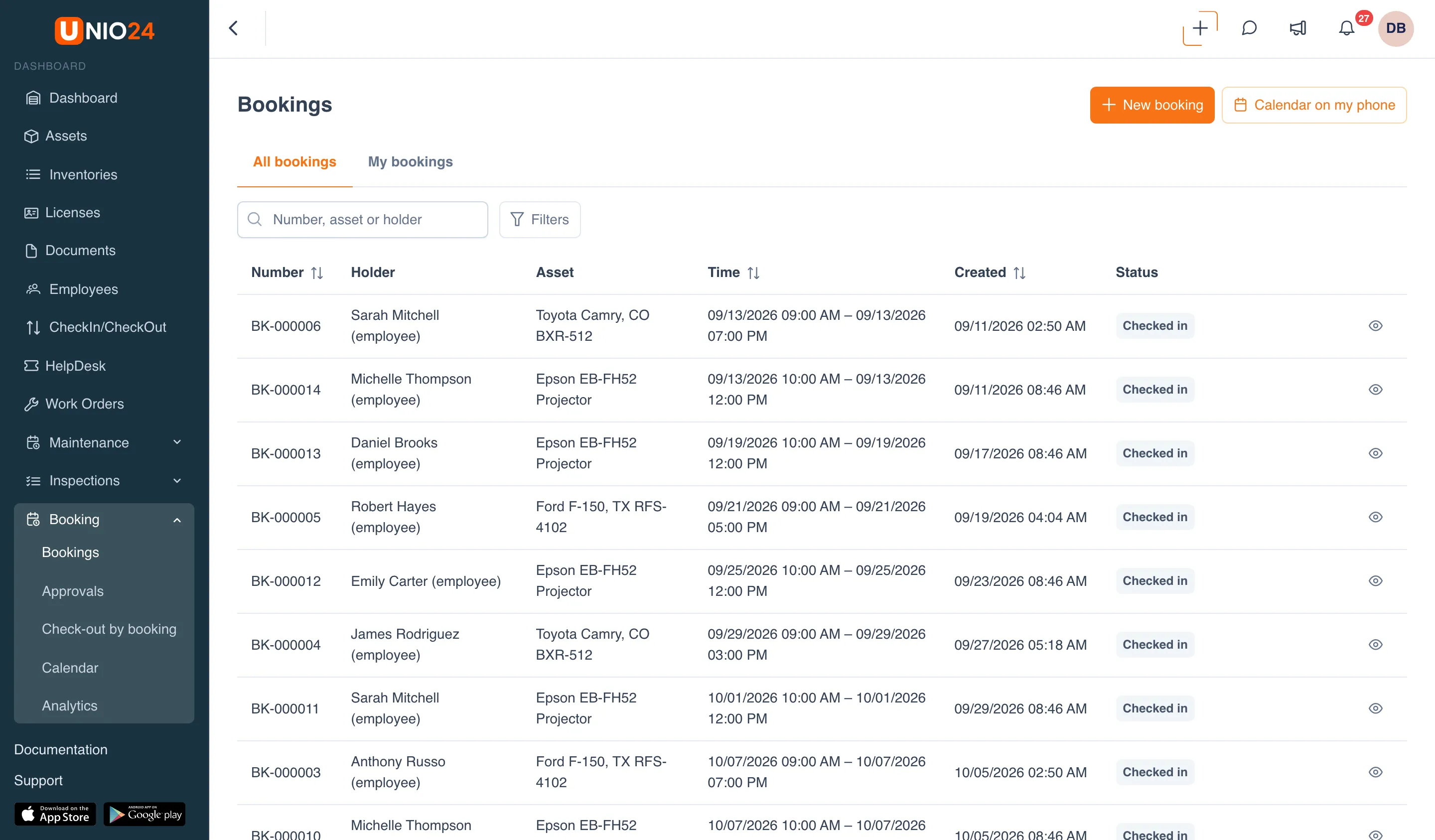Switch to All bookings tab
Image resolution: width=1435 pixels, height=840 pixels.
coord(294,162)
